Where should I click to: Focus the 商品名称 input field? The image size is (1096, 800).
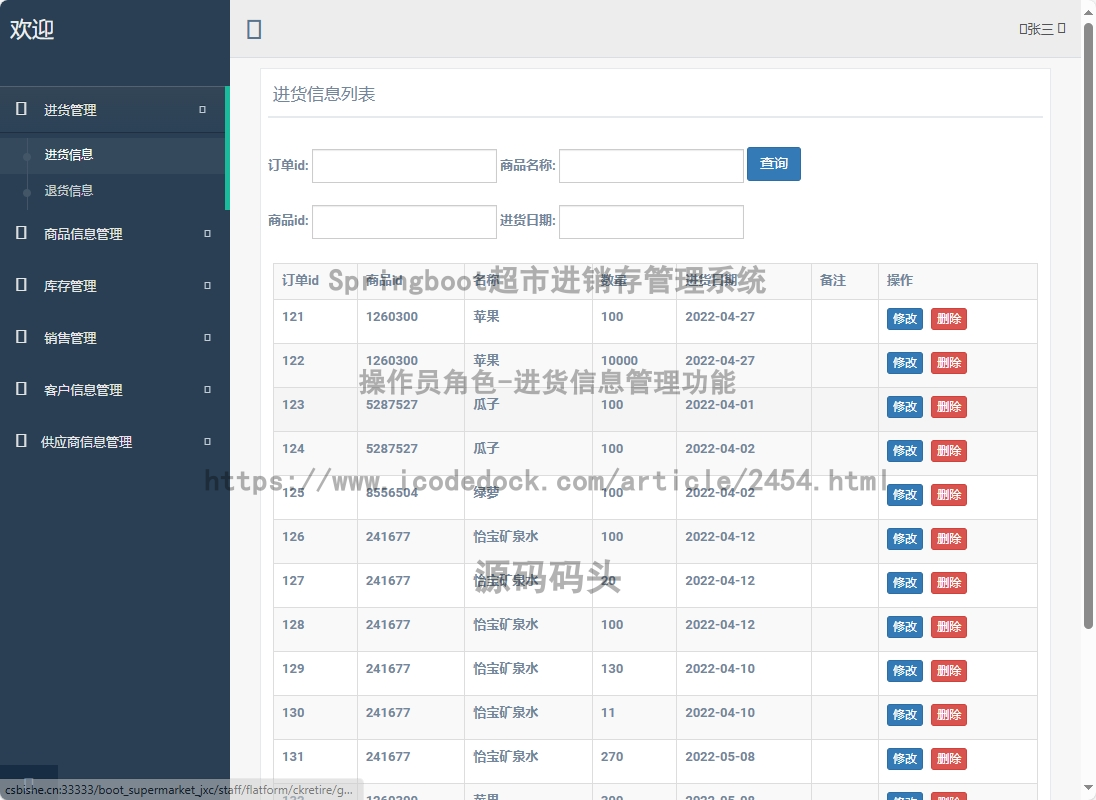pyautogui.click(x=651, y=166)
